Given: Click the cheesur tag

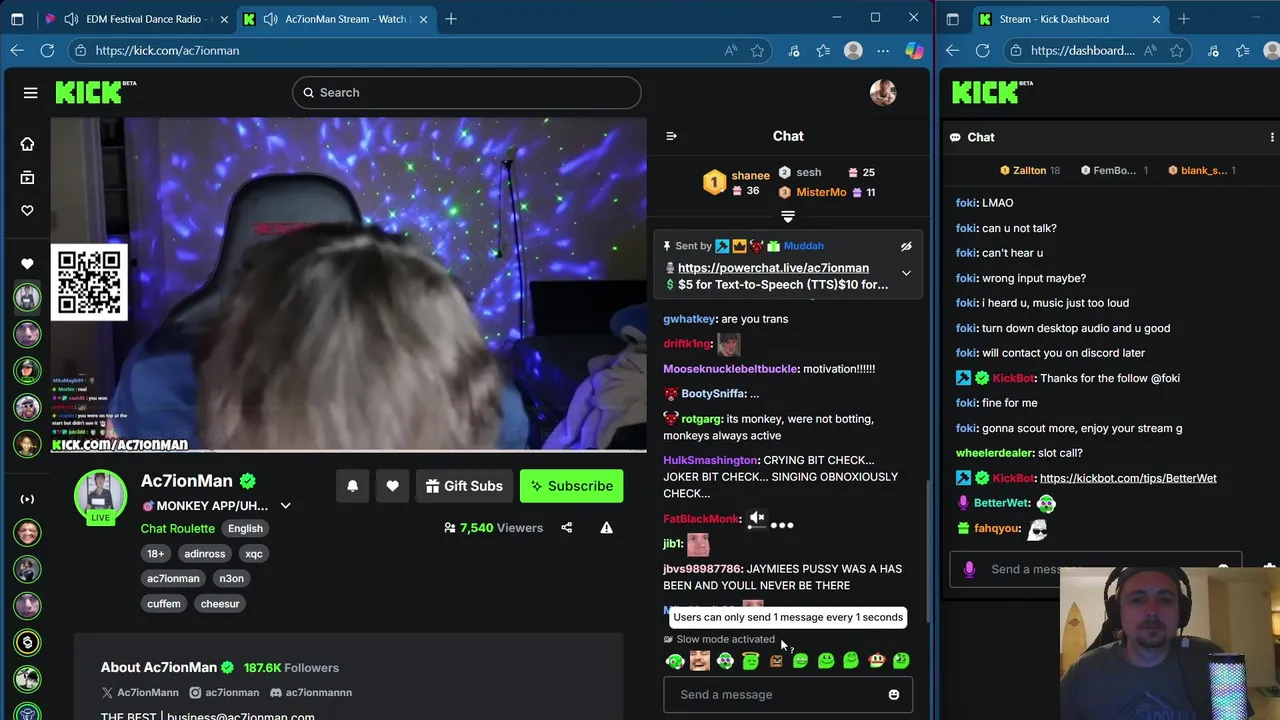Looking at the screenshot, I should pos(220,603).
